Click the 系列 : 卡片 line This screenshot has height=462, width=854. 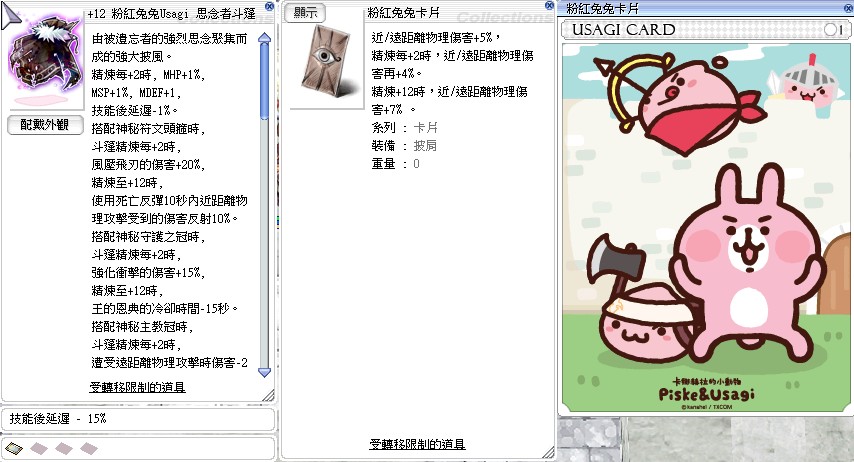(405, 127)
